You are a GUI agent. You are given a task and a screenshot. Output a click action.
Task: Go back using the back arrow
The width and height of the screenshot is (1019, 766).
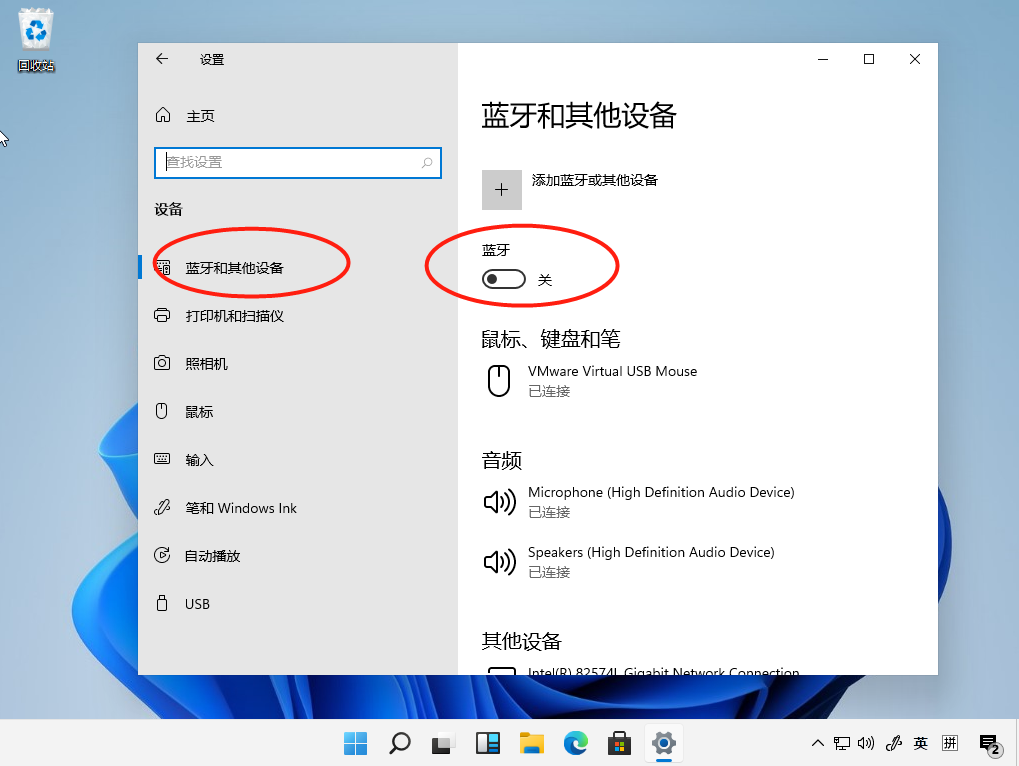162,59
